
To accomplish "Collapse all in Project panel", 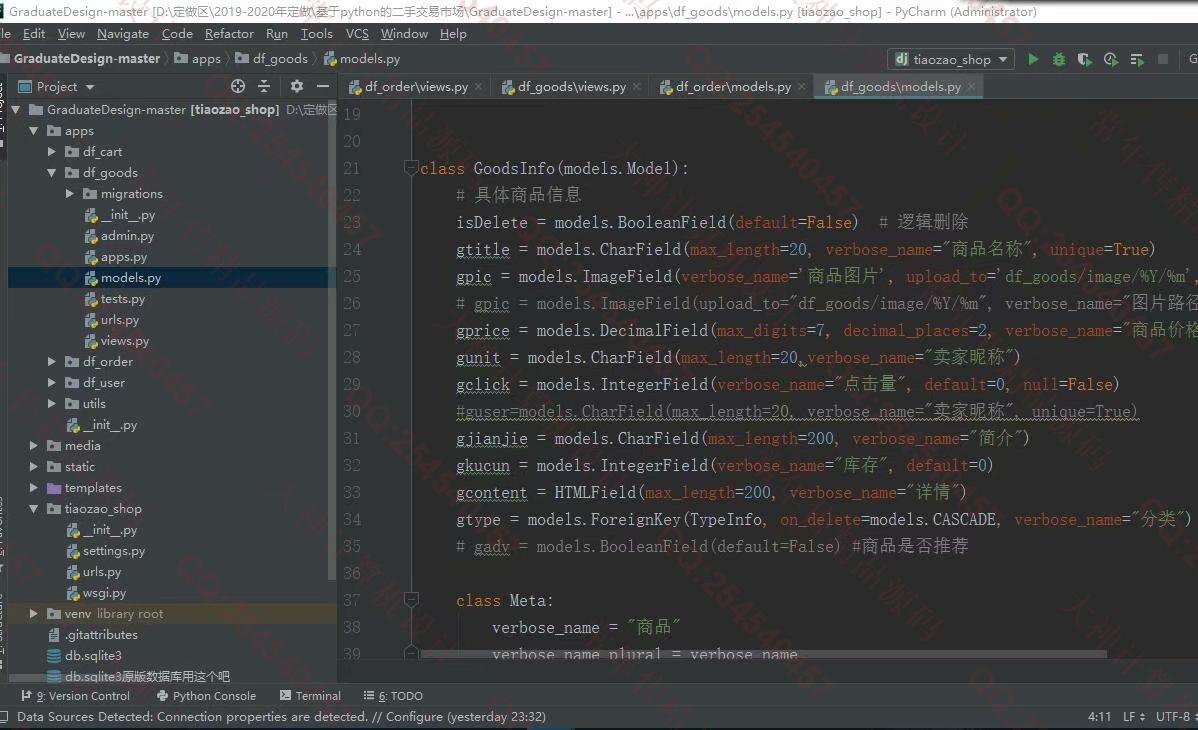I will click(264, 86).
